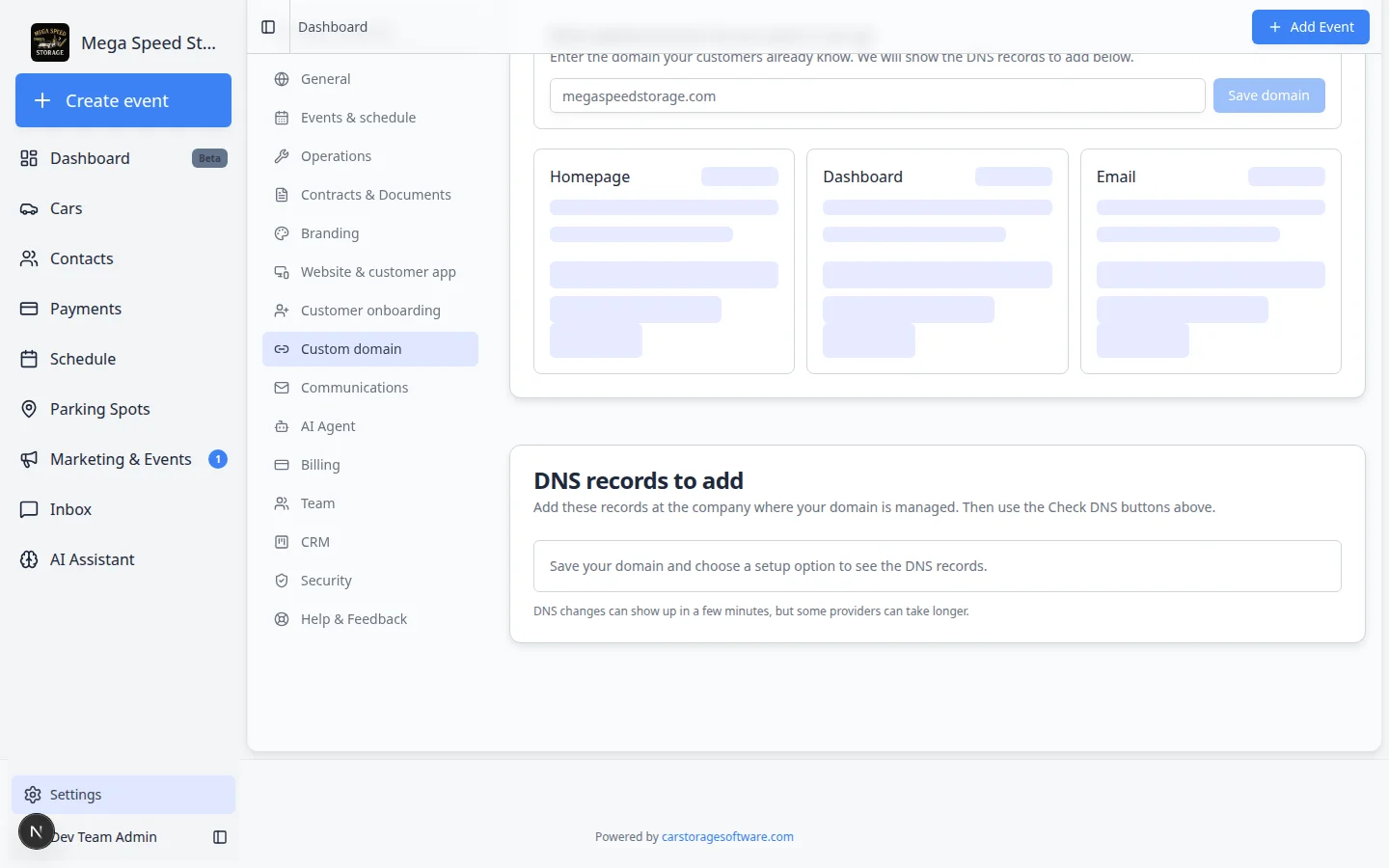Image resolution: width=1389 pixels, height=868 pixels.
Task: Open the carstoragesoftware.com link
Action: (x=727, y=837)
